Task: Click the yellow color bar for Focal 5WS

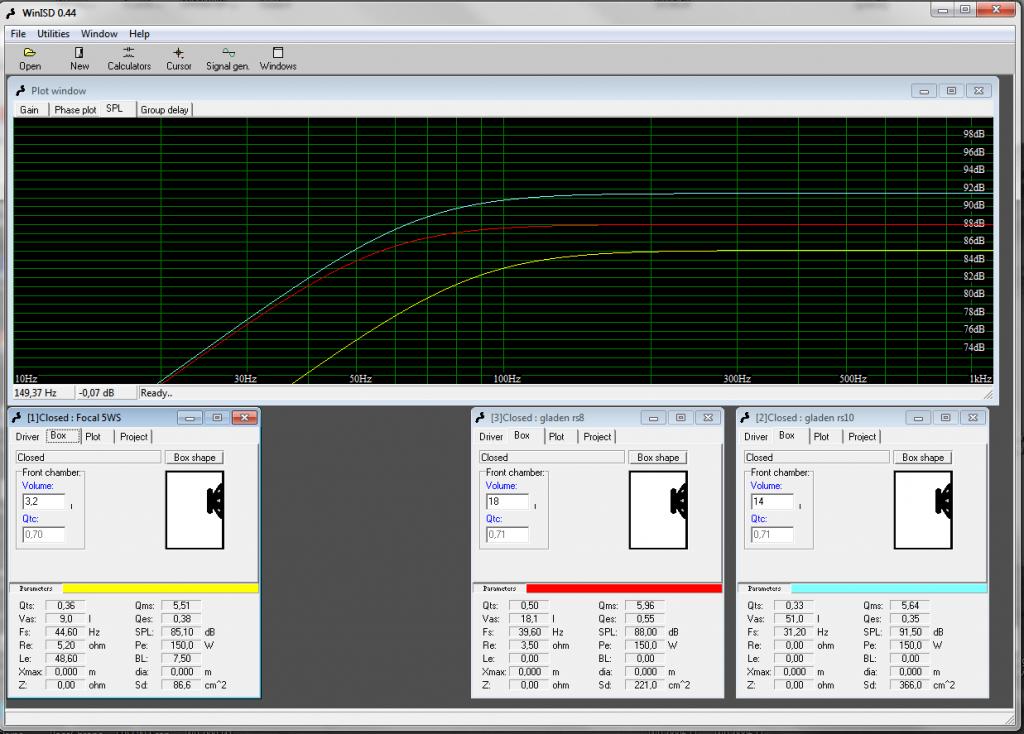Action: coord(160,589)
